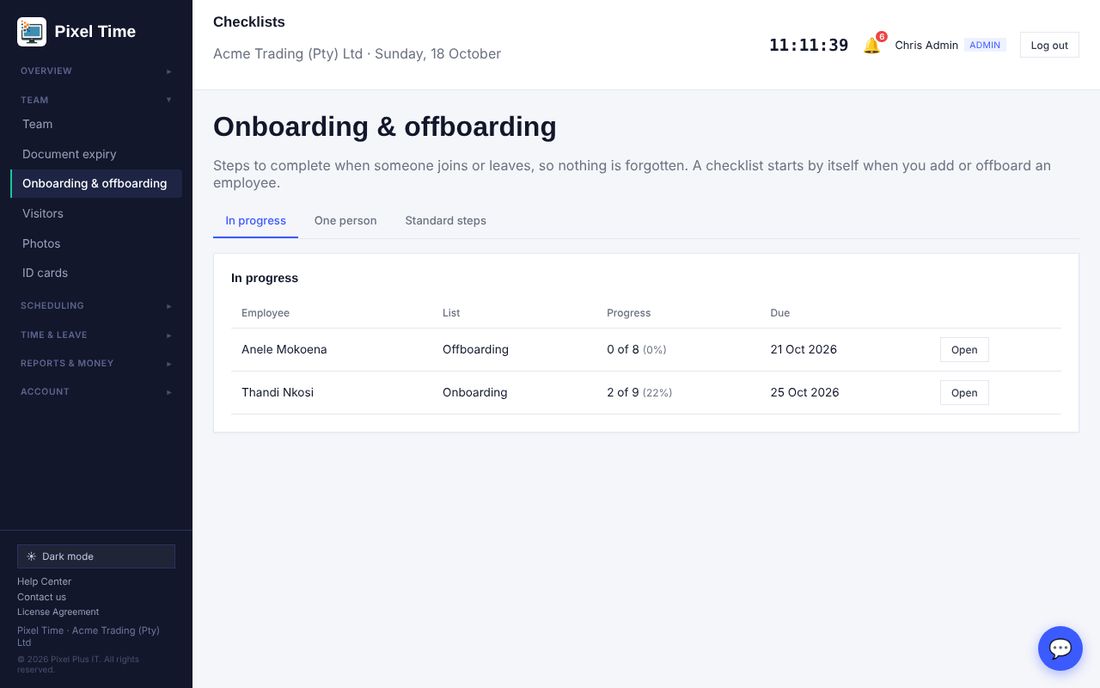Open the notifications bell icon
Image resolution: width=1100 pixels, height=688 pixels.
(872, 45)
